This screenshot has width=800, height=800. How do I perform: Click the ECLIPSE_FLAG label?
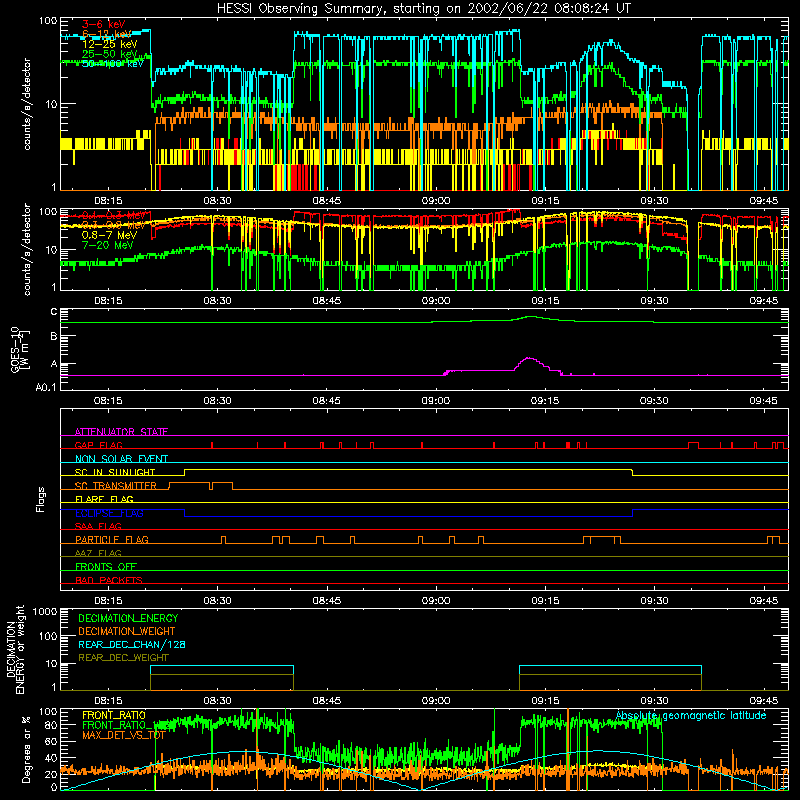pyautogui.click(x=109, y=513)
